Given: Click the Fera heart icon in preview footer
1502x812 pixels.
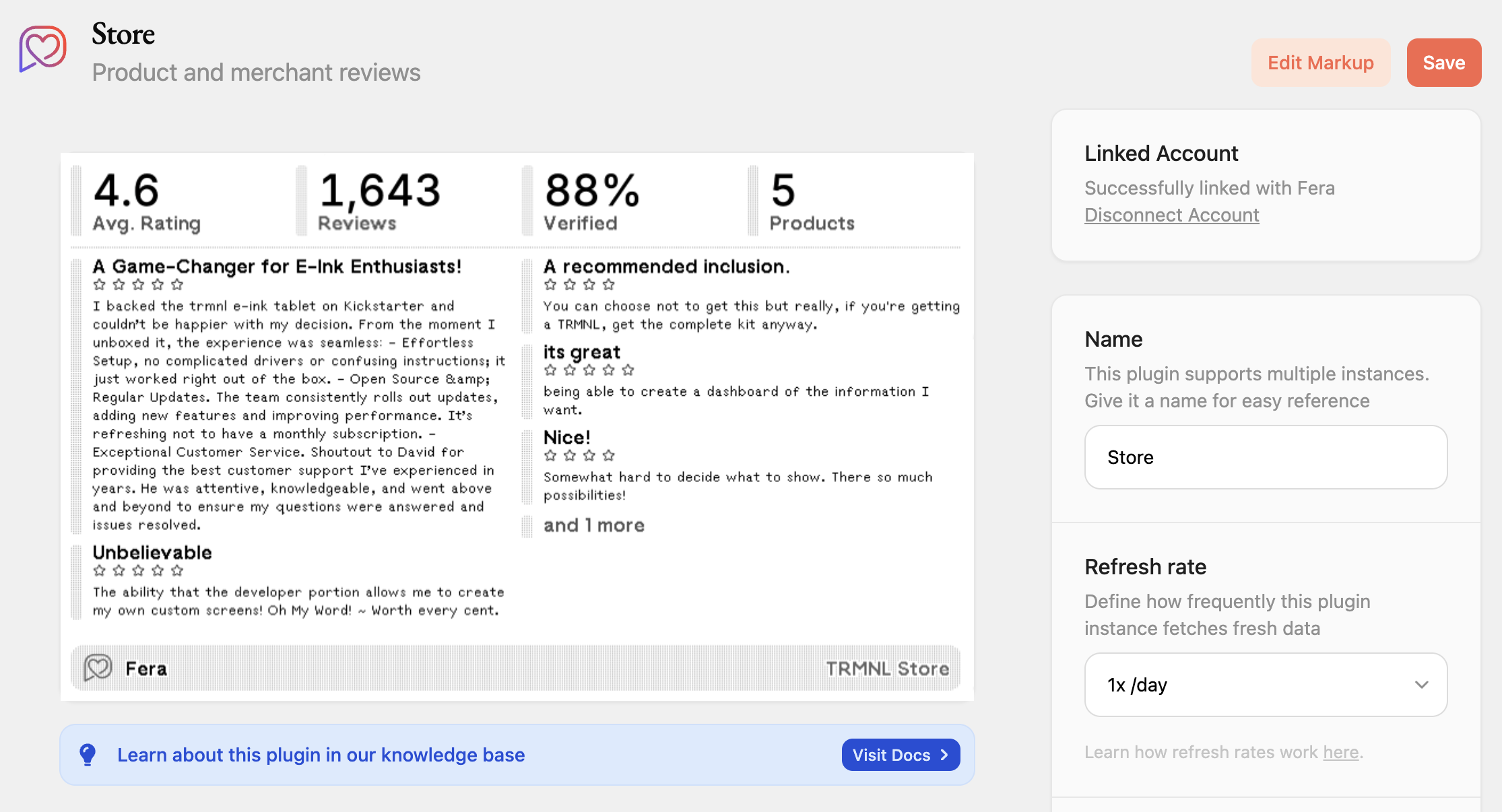Looking at the screenshot, I should 98,668.
